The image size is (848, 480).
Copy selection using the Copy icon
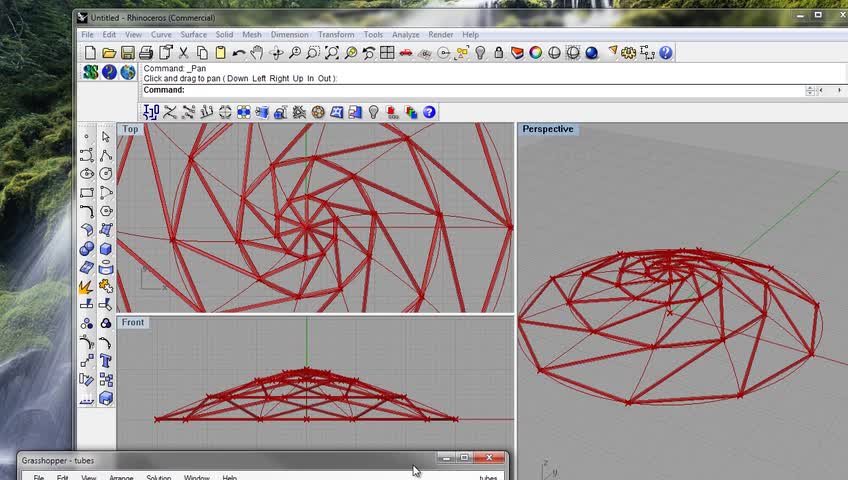[202, 52]
